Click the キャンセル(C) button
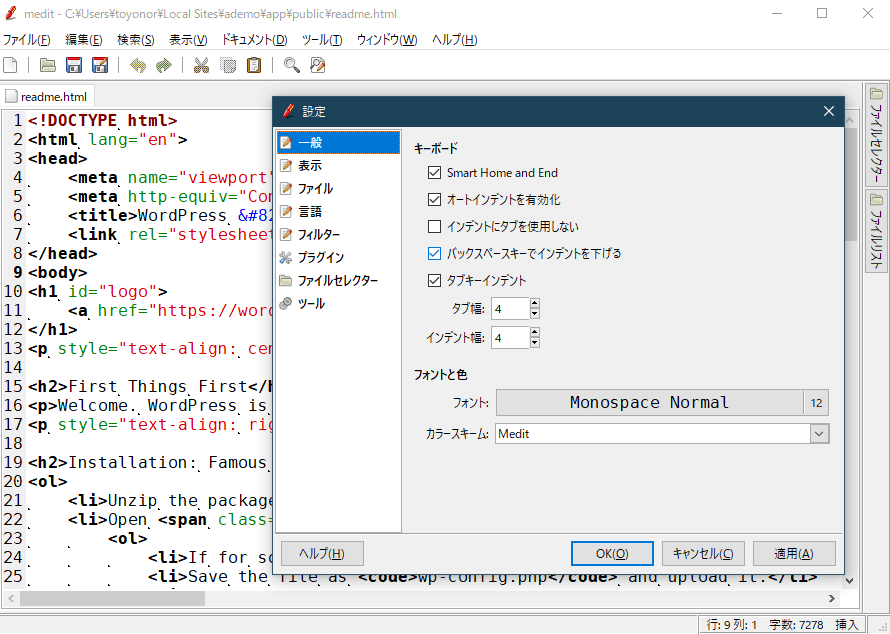890x634 pixels. pos(703,553)
